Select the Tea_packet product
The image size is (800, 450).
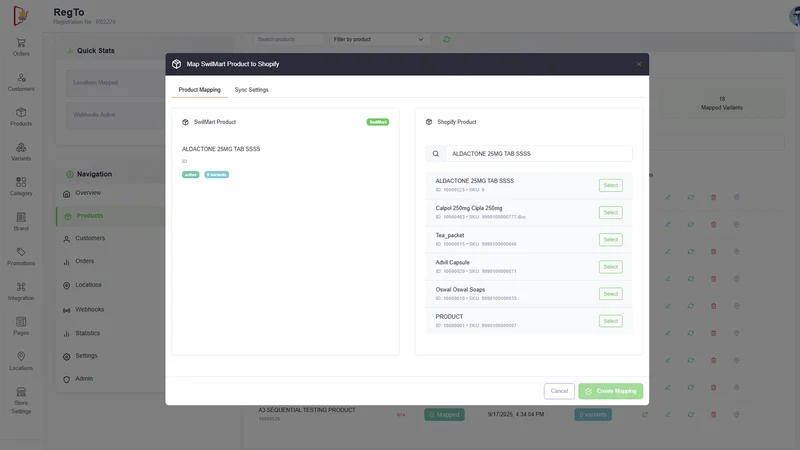pyautogui.click(x=610, y=239)
